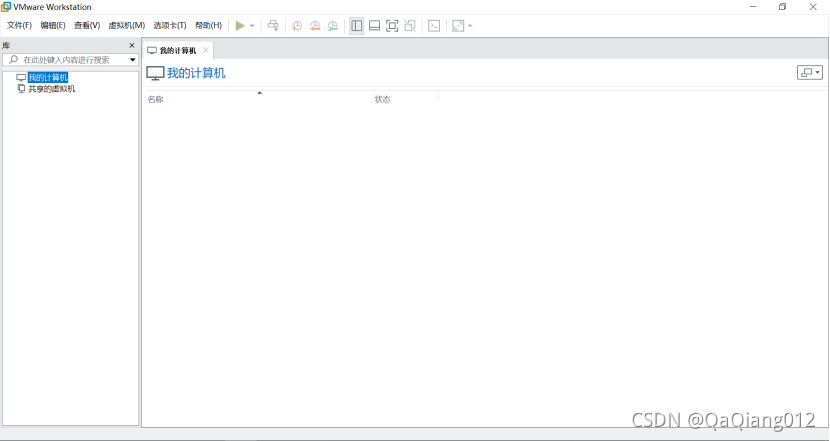Select 我的计算机 in the library tree
The width and height of the screenshot is (830, 441).
pos(48,78)
